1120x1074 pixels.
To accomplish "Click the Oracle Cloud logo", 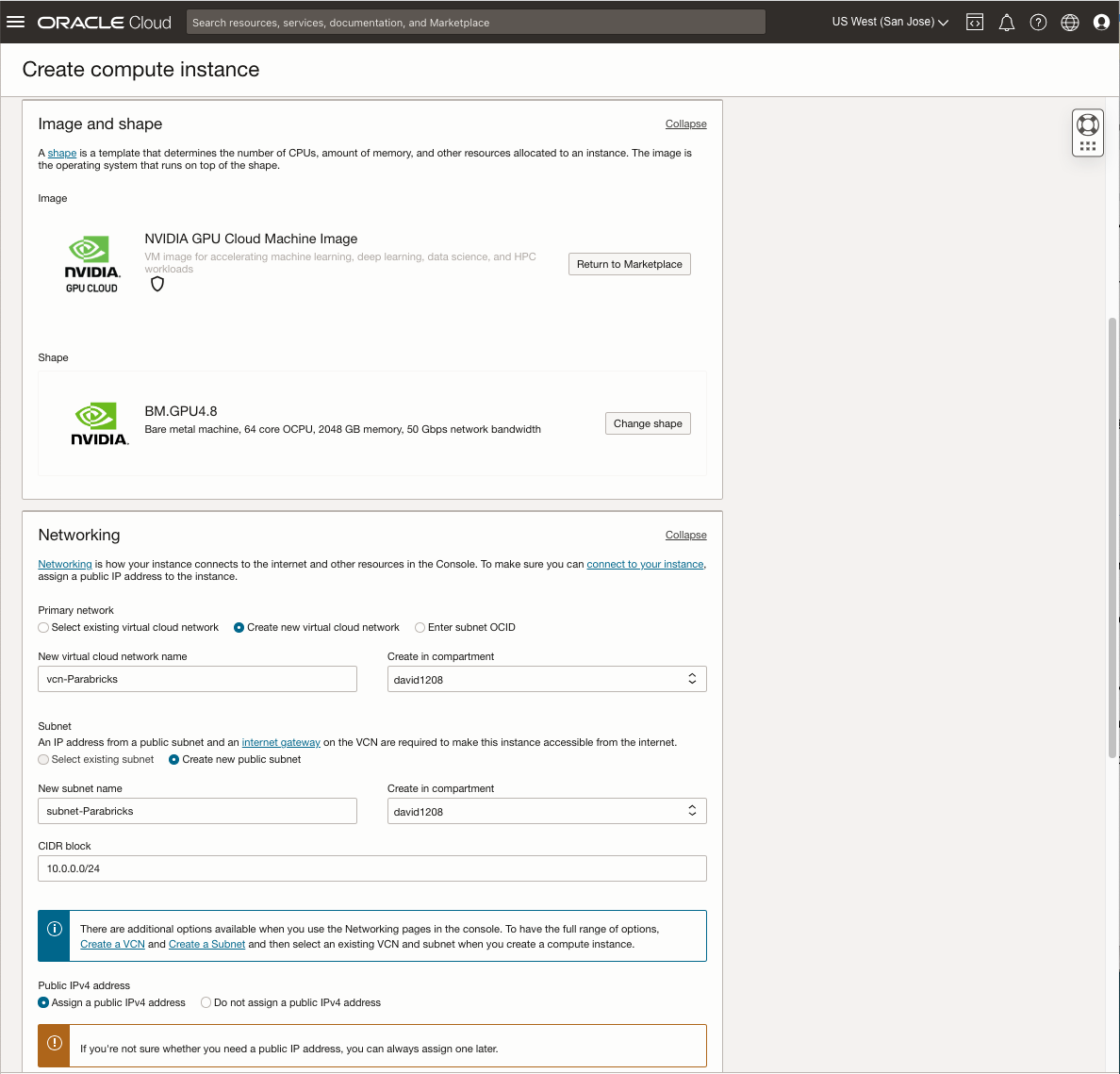I will point(104,22).
